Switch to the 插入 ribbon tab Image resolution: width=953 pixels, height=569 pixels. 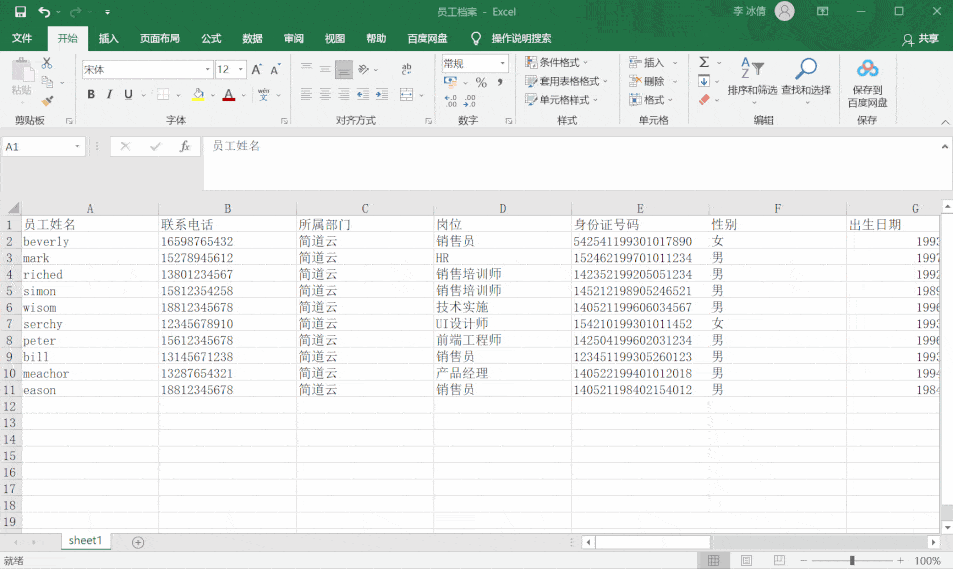[x=108, y=38]
